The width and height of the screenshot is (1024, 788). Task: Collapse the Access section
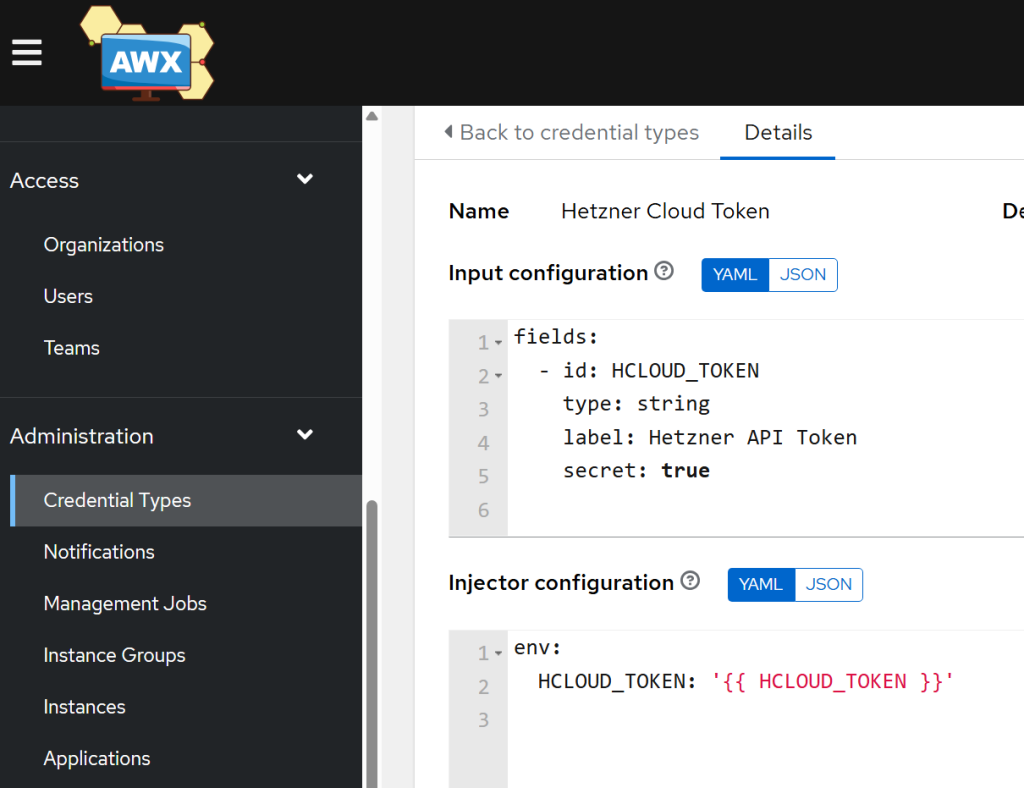point(304,179)
